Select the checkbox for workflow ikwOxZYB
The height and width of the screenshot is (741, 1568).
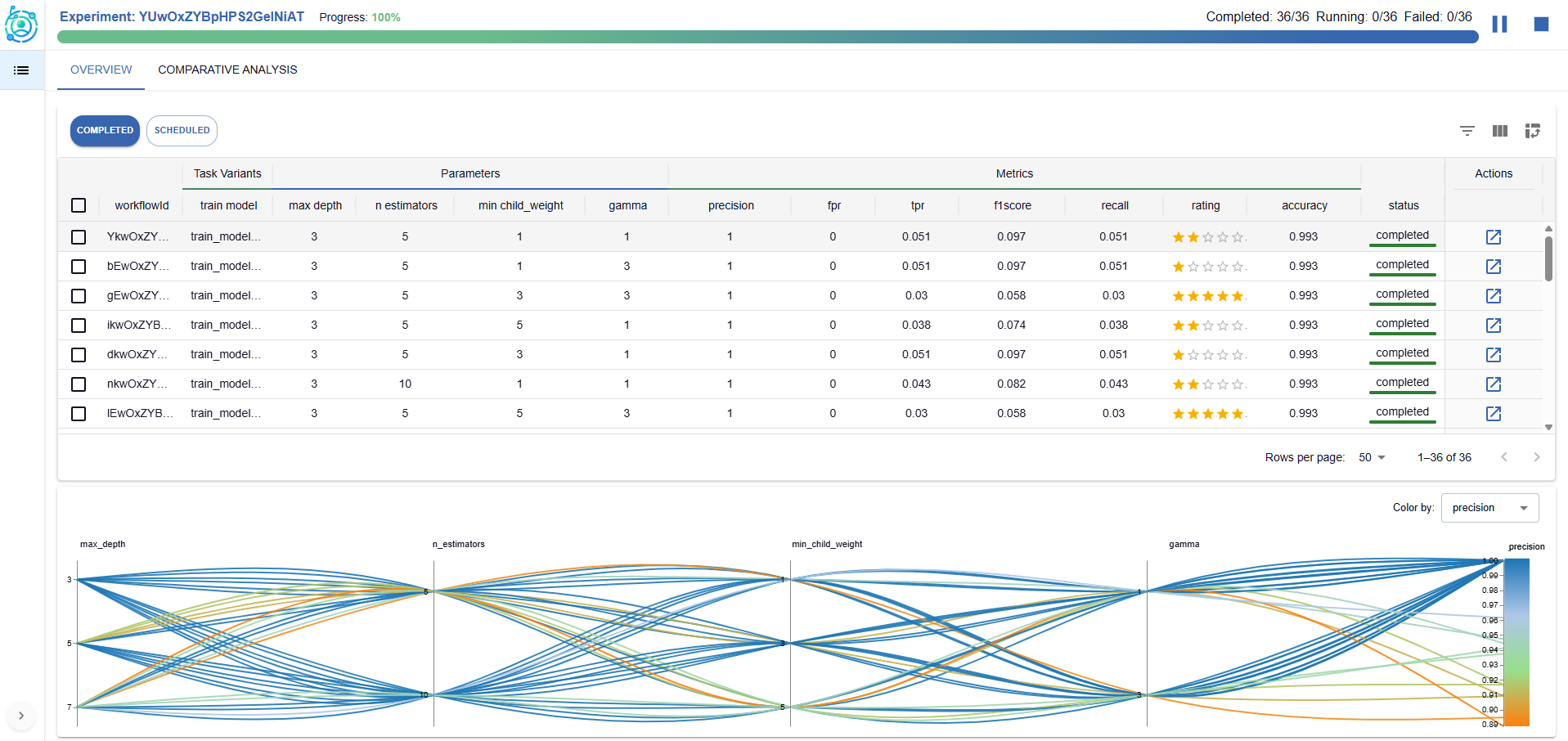(x=79, y=326)
